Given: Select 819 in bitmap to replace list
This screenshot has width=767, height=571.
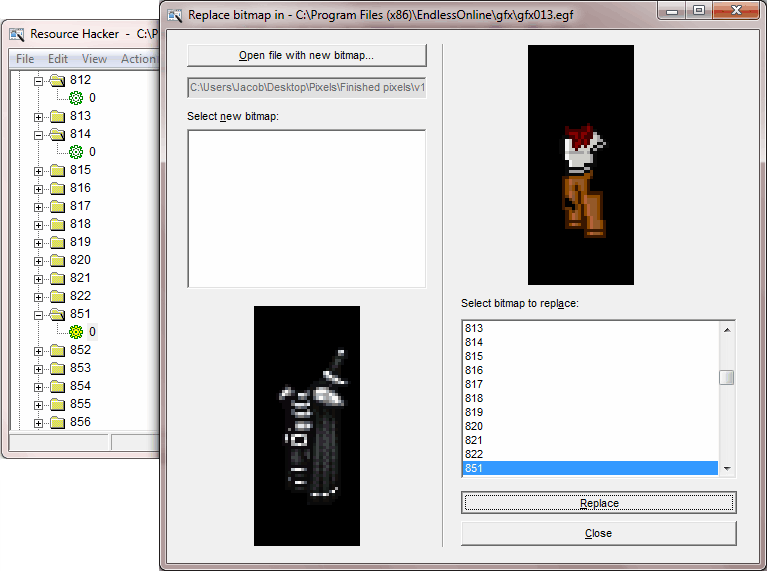Looking at the screenshot, I should [590, 412].
